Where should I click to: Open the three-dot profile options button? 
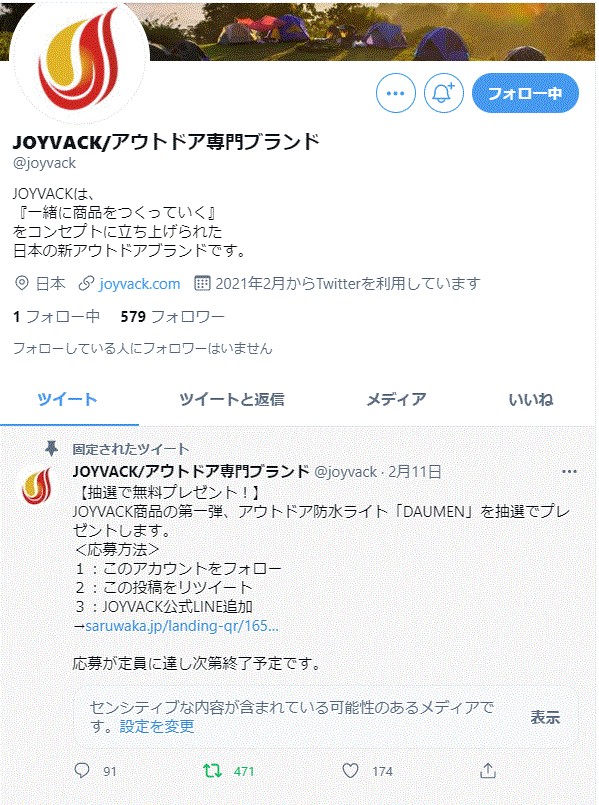[x=395, y=93]
